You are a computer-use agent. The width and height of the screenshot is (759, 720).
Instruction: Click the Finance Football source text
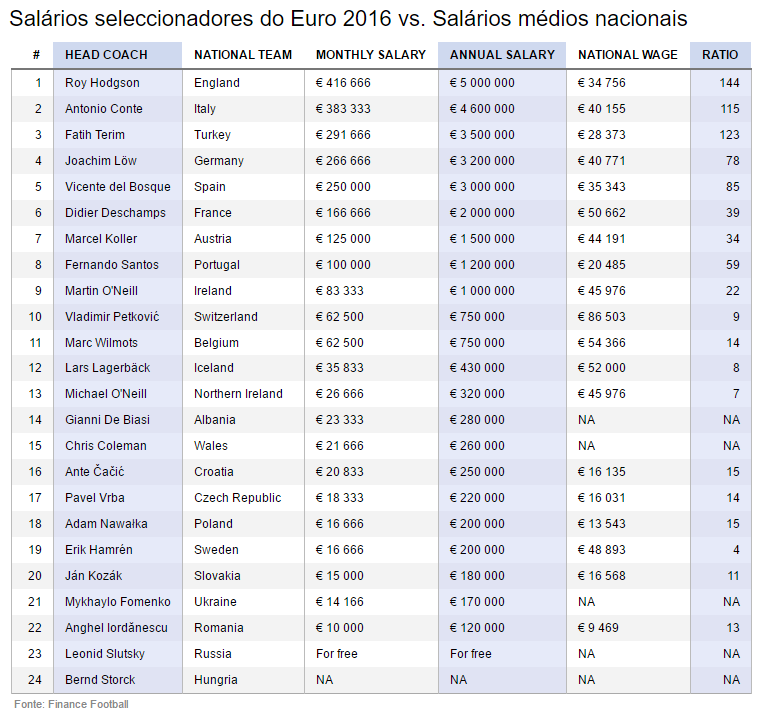pos(71,704)
